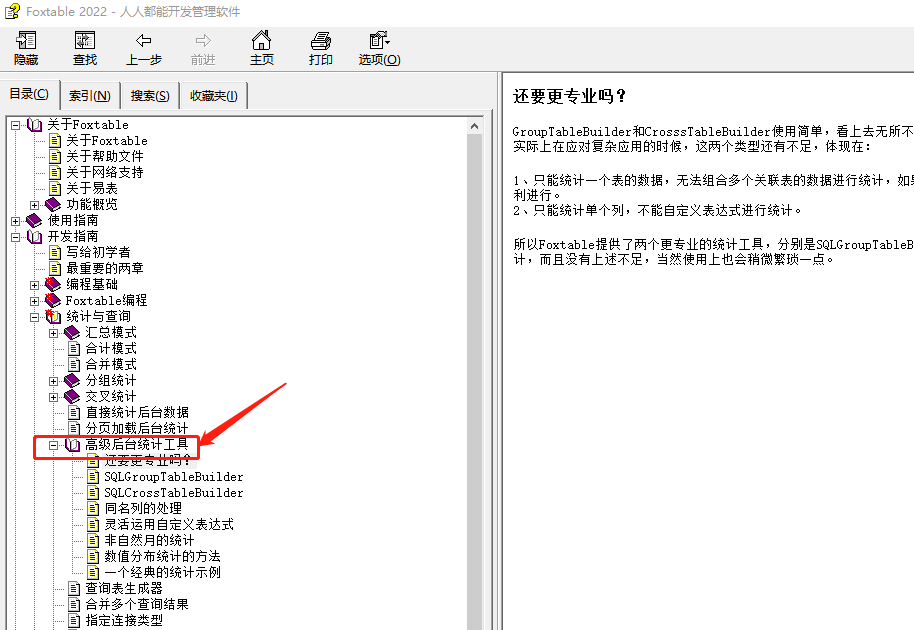
Task: Click the page icon of 同名列的处理
Action: pos(93,508)
